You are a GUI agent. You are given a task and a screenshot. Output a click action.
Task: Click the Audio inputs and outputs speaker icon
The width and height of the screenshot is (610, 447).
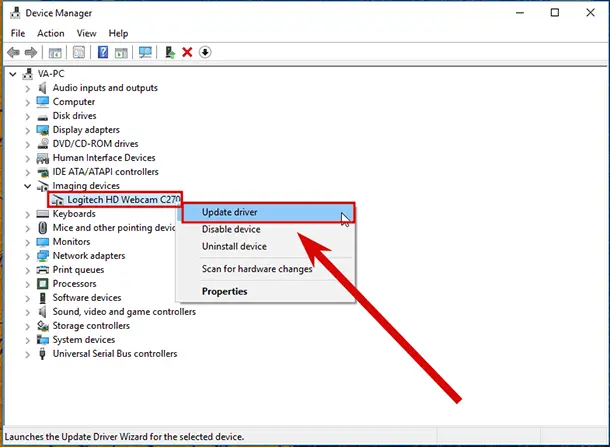[x=42, y=88]
